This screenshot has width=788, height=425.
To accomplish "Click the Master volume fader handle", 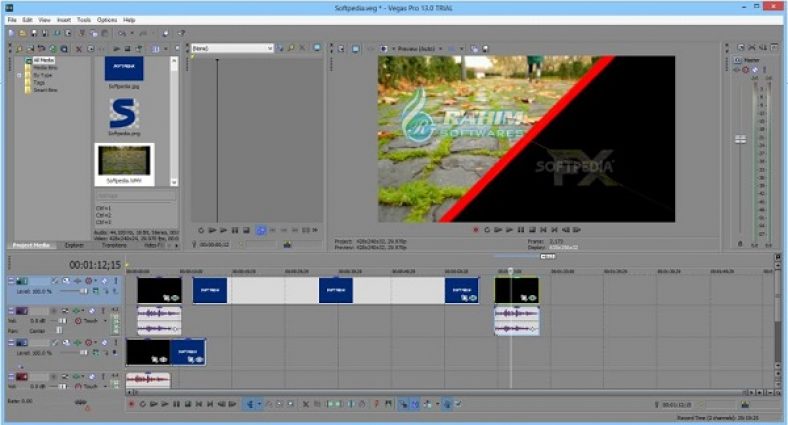I will point(740,138).
